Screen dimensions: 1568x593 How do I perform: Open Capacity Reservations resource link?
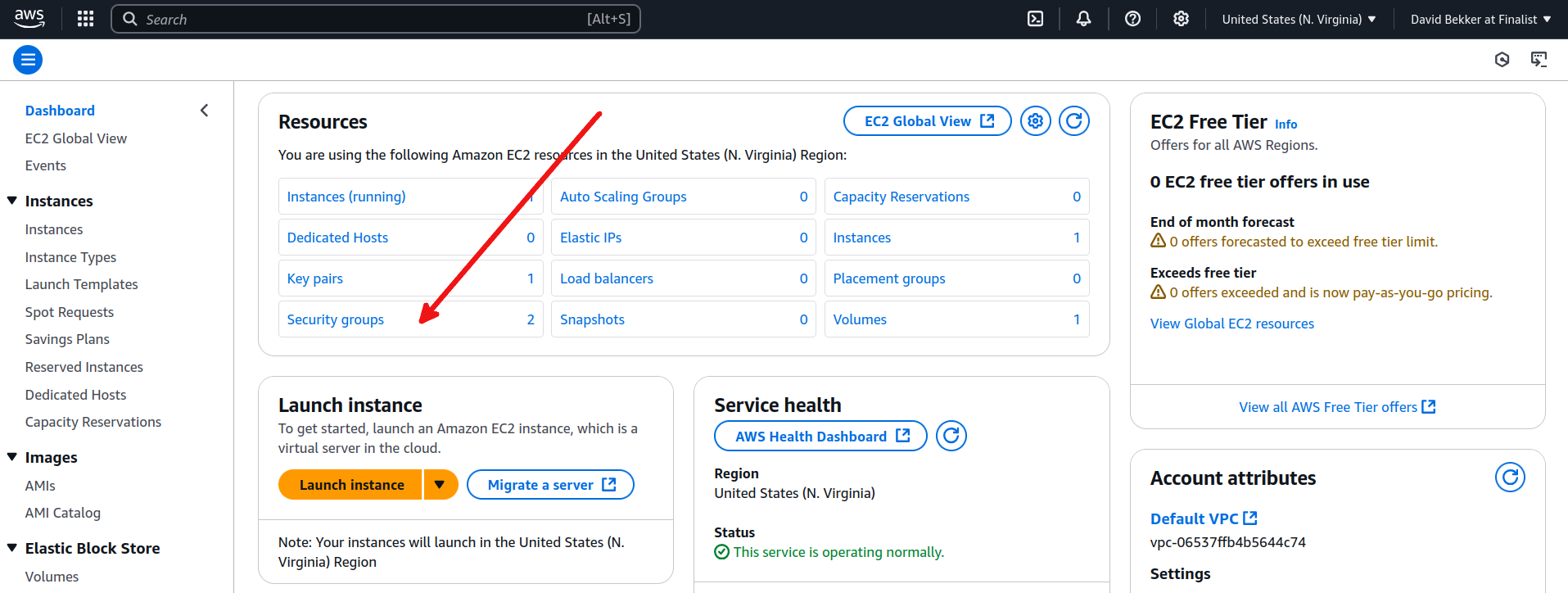[x=901, y=197]
